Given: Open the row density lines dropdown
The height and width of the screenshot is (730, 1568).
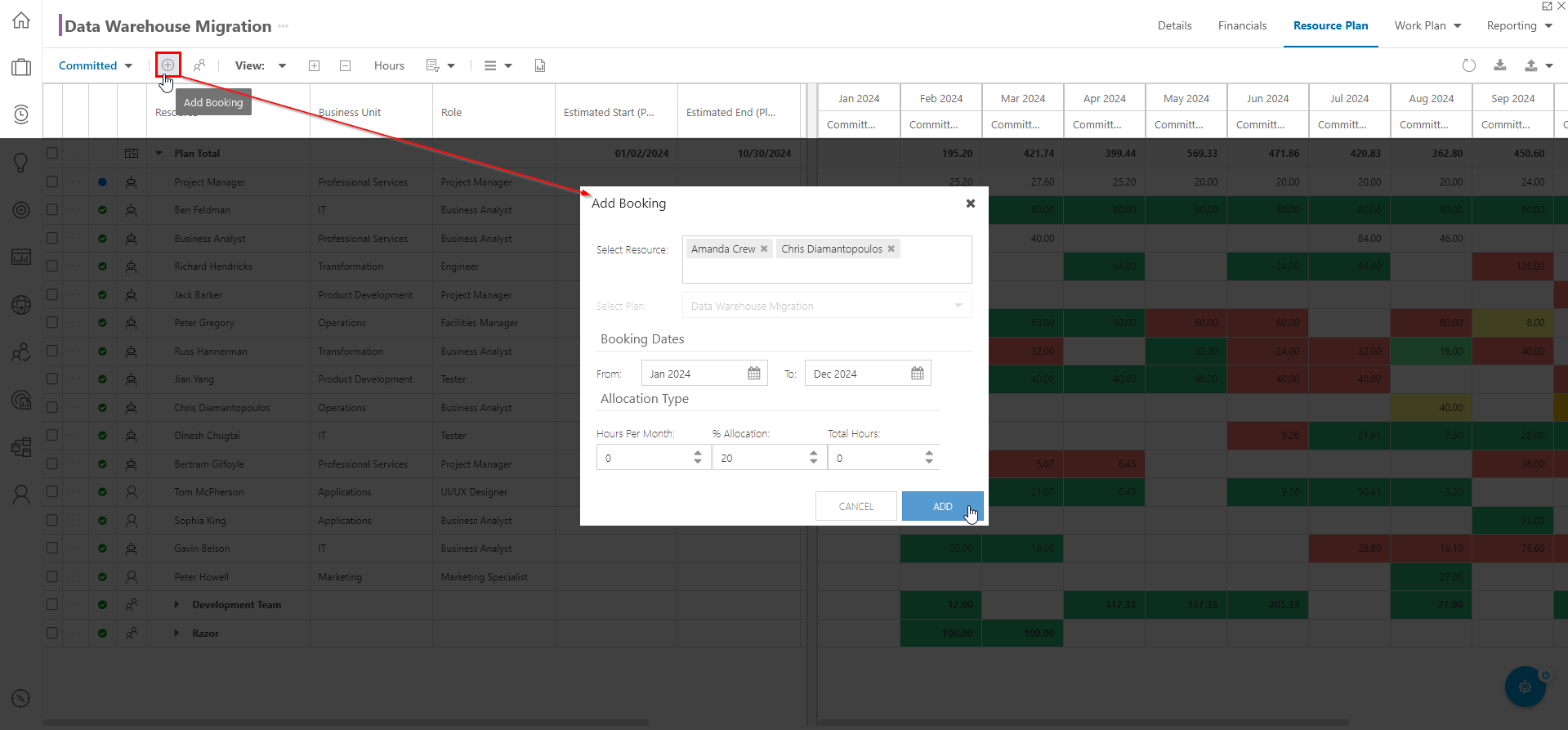Looking at the screenshot, I should [x=498, y=65].
